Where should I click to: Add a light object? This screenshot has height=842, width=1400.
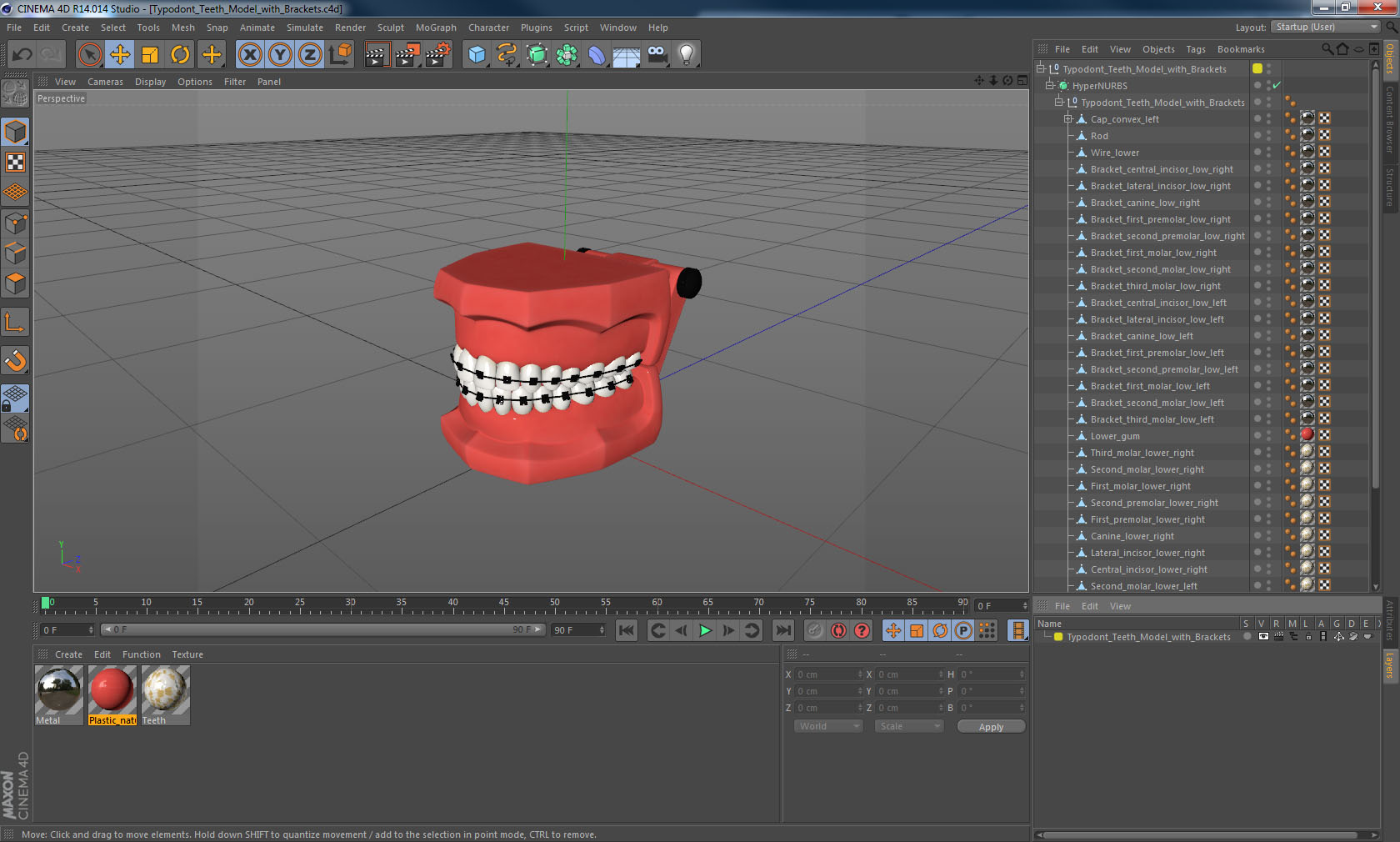pyautogui.click(x=687, y=55)
